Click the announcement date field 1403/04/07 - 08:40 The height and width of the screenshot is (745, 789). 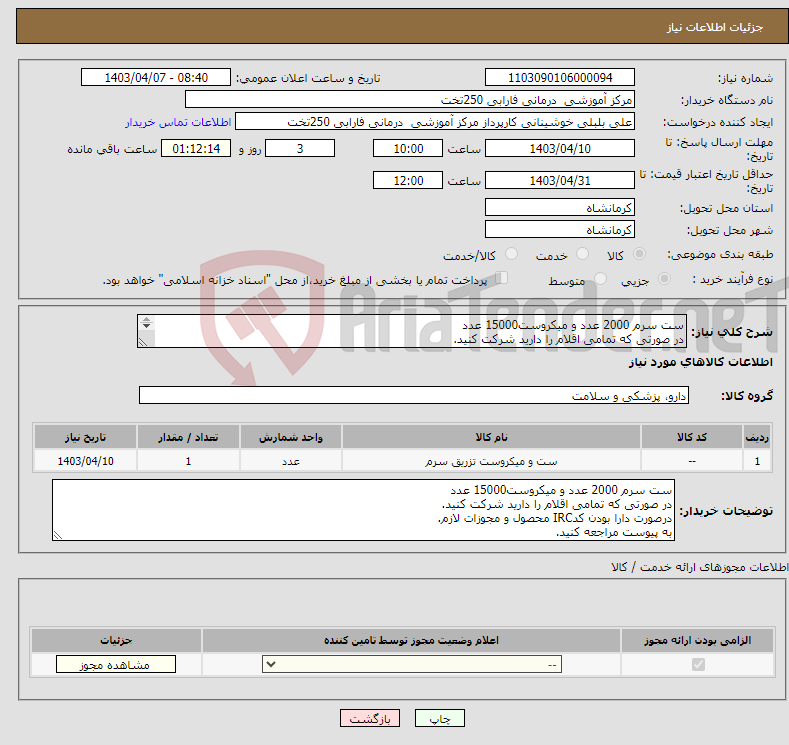[x=155, y=77]
